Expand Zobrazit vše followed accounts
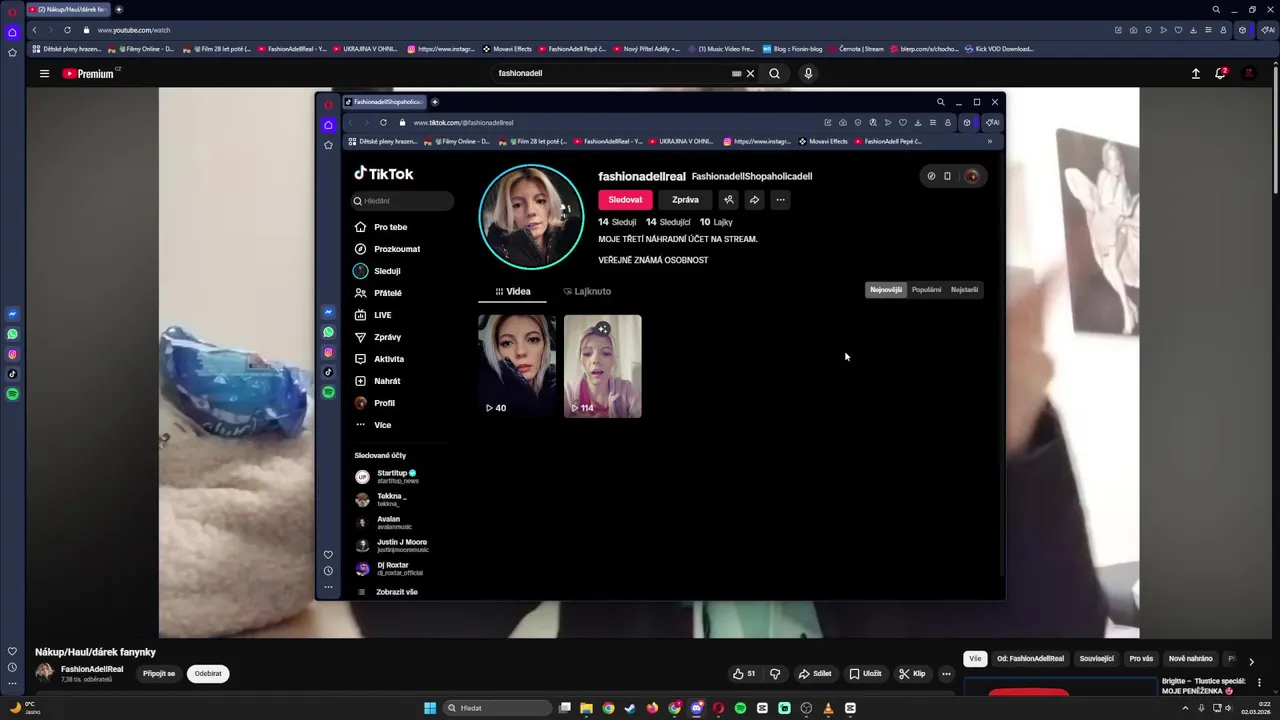The height and width of the screenshot is (720, 1280). (388, 592)
